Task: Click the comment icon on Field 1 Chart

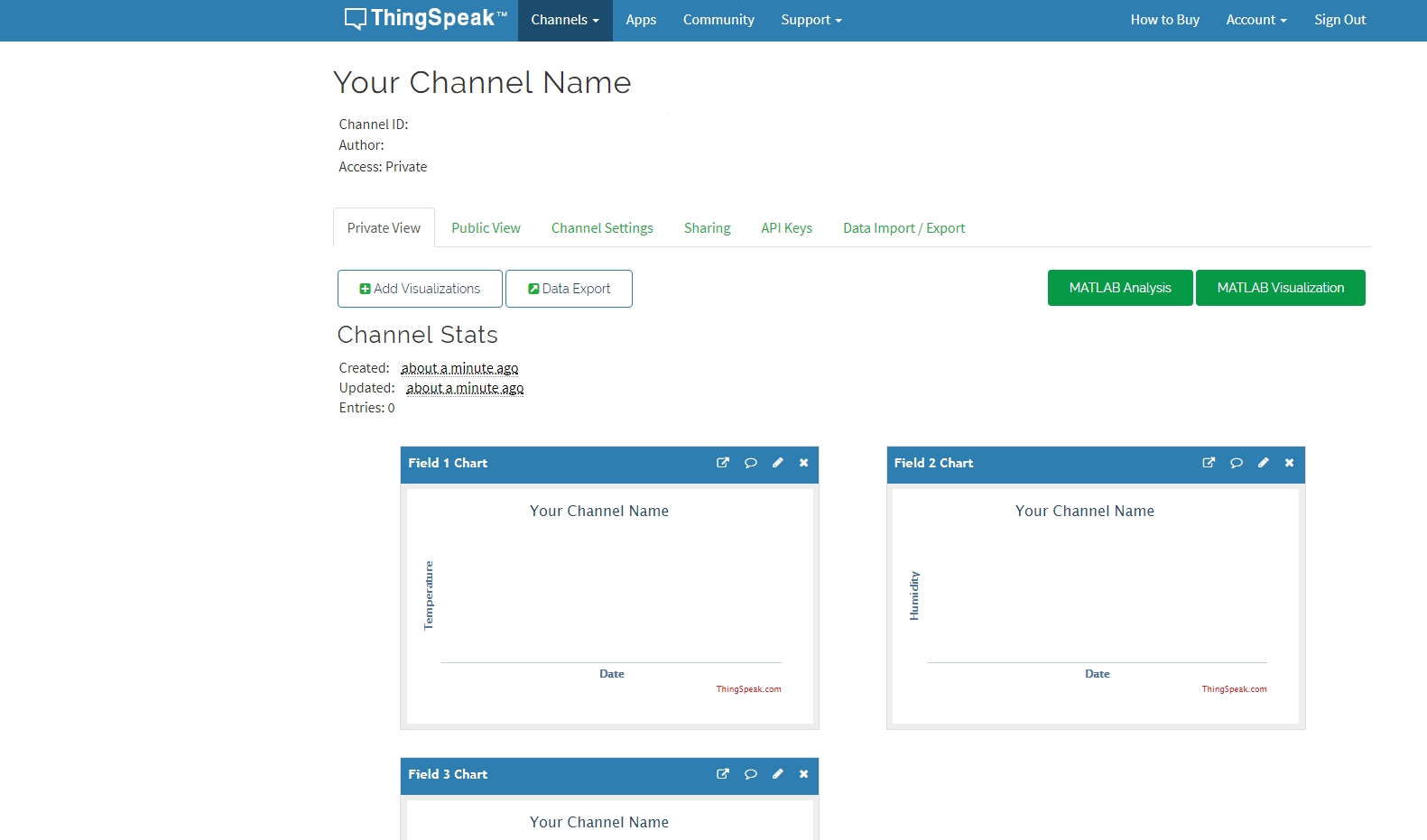Action: tap(750, 463)
